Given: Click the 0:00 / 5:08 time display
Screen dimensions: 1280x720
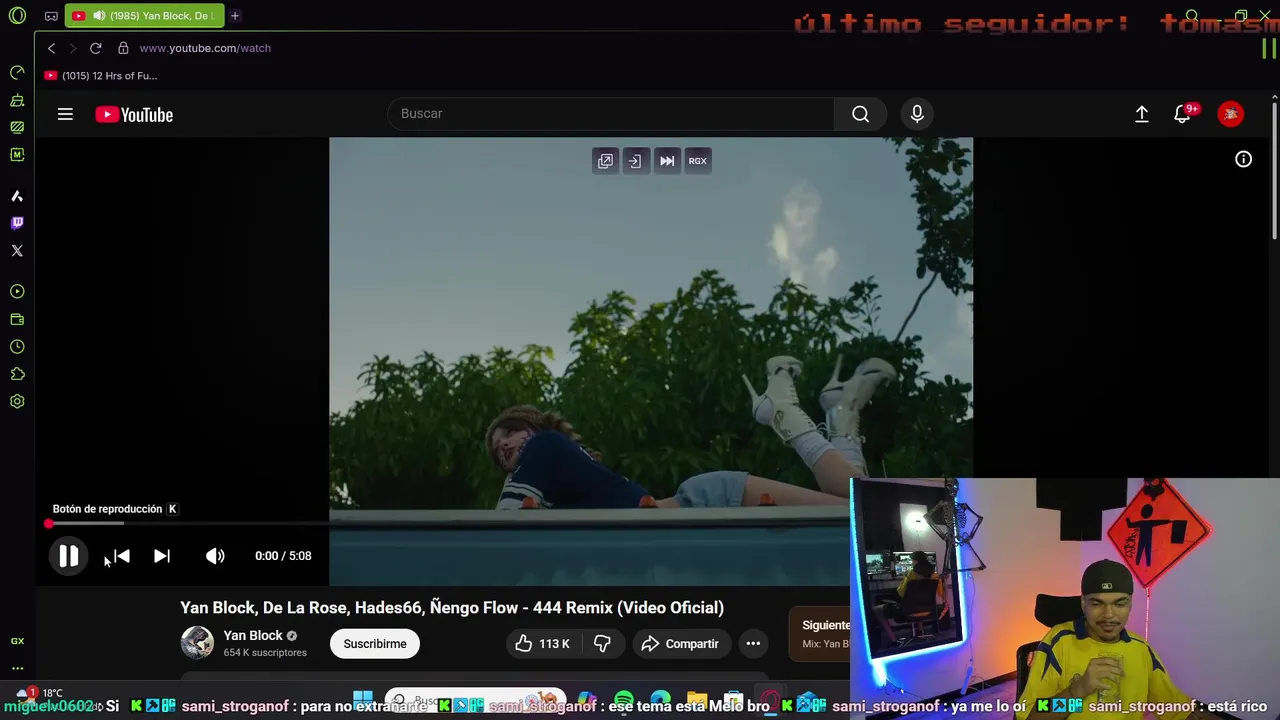Looking at the screenshot, I should [x=283, y=556].
